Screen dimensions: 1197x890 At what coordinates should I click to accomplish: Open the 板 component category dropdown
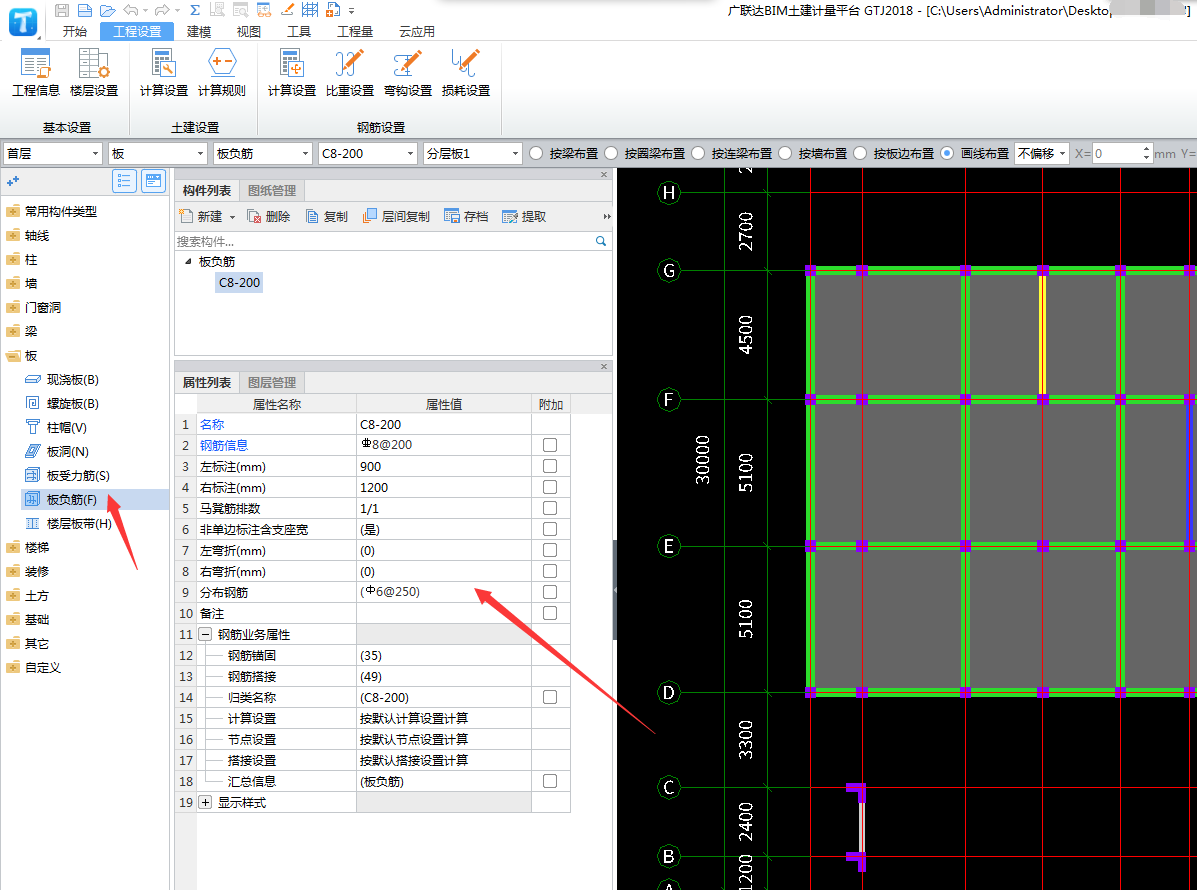point(157,153)
